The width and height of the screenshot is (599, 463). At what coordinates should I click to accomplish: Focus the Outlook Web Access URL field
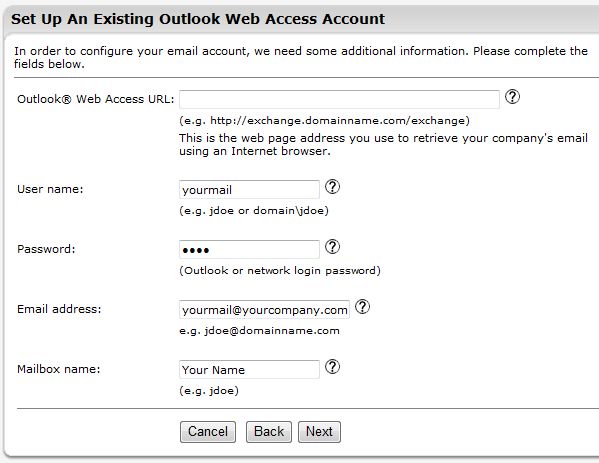339,99
